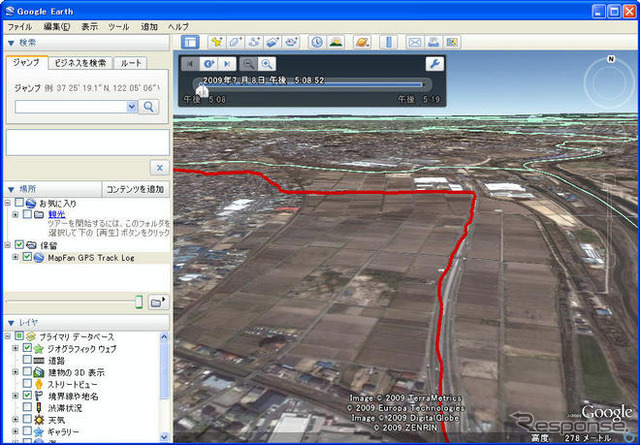
Task: Open the 観光 link
Action: tap(57, 214)
